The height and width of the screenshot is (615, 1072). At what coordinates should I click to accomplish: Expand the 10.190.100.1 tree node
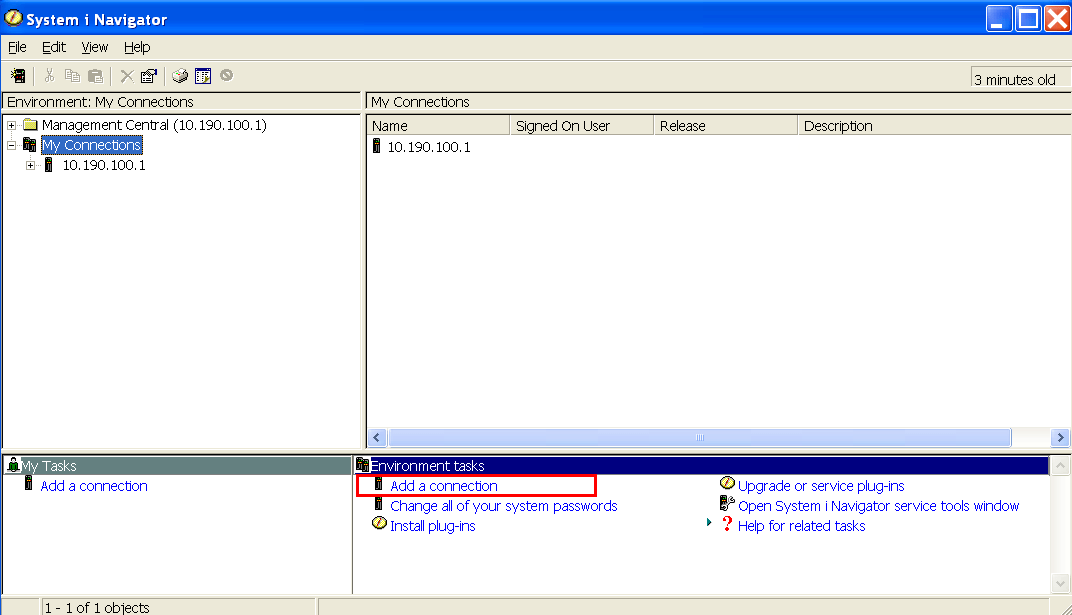click(x=30, y=165)
